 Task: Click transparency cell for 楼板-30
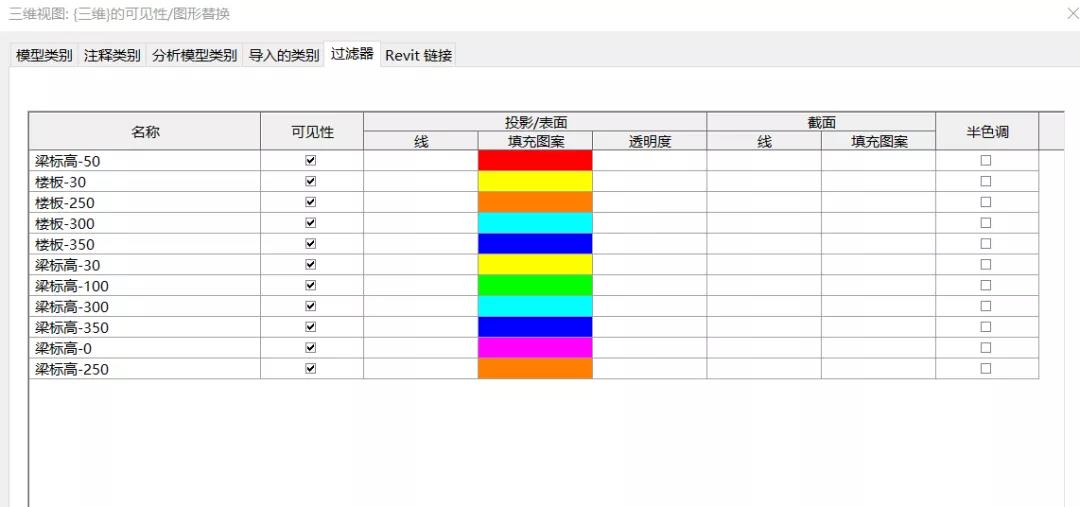pyautogui.click(x=650, y=181)
